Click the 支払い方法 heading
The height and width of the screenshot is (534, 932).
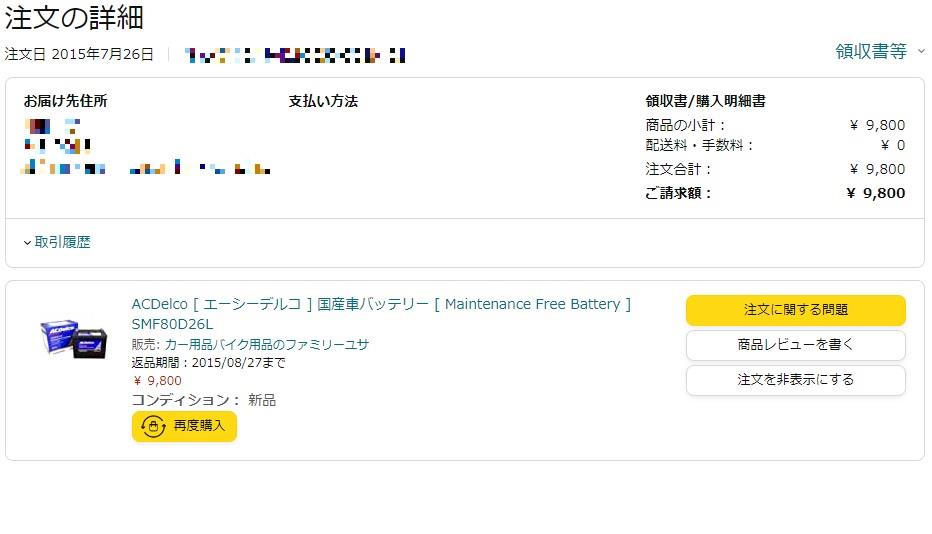(323, 101)
